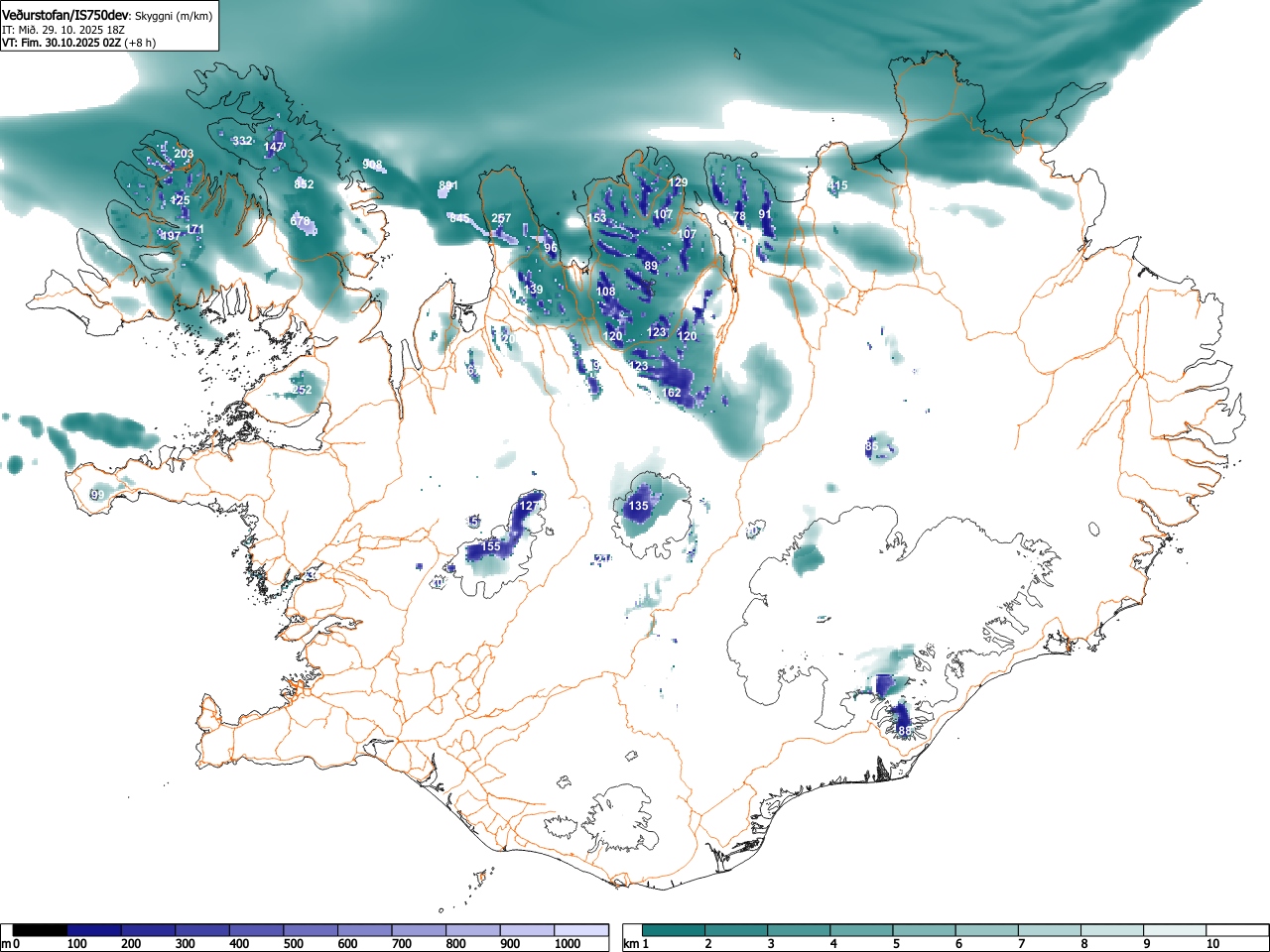Click the 257 visibility value on the map
Viewport: 1270px width, 952px height.
click(x=501, y=219)
